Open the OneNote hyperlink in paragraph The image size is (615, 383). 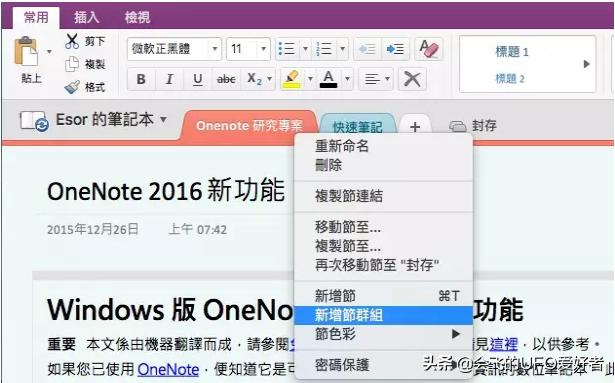tap(168, 369)
